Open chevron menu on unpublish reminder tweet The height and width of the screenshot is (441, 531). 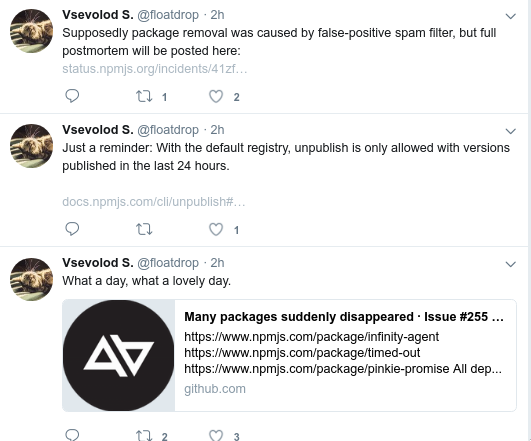[510, 131]
